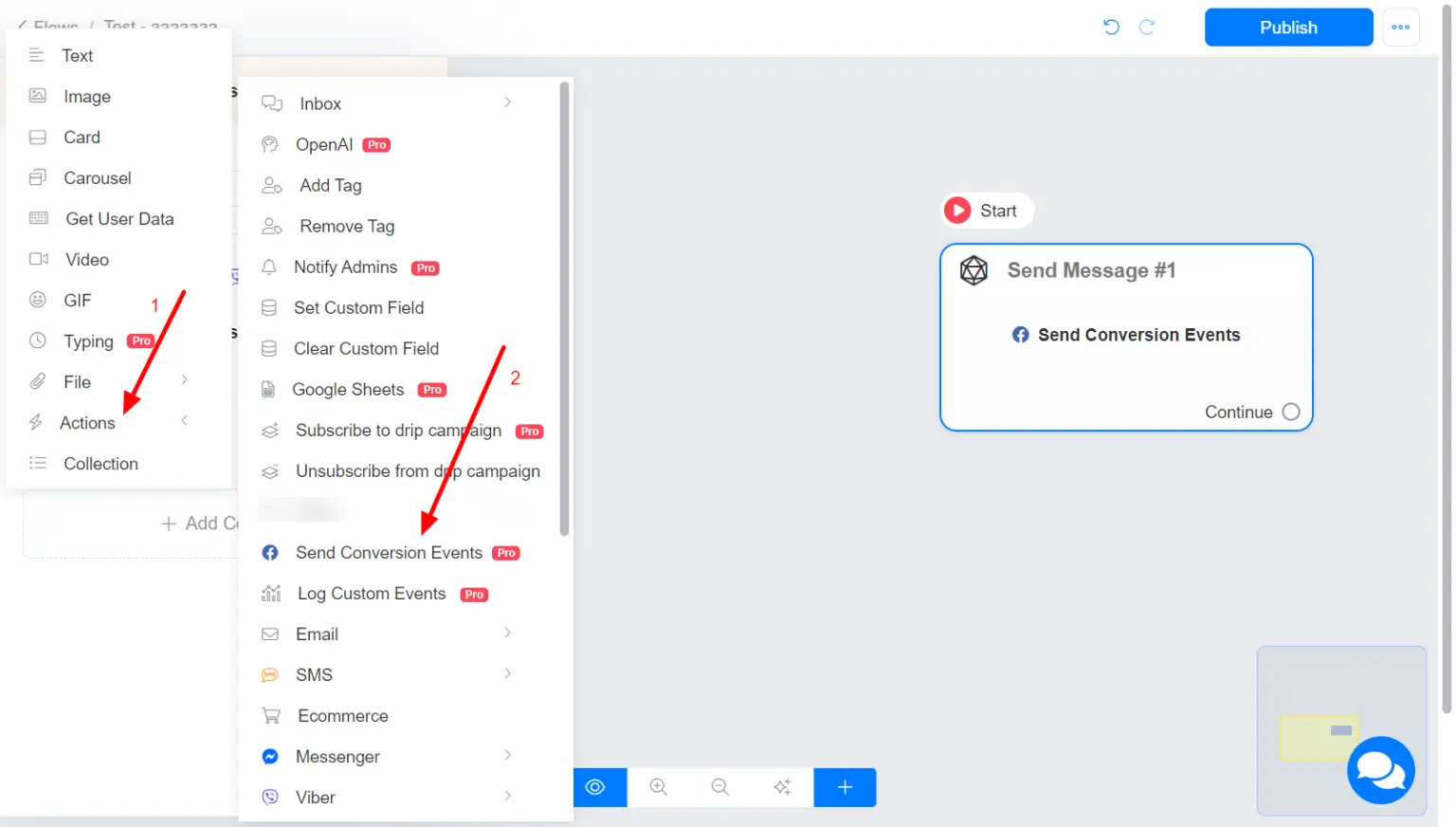Click the zoom in magnifier icon
The width and height of the screenshot is (1456, 827).
click(658, 787)
